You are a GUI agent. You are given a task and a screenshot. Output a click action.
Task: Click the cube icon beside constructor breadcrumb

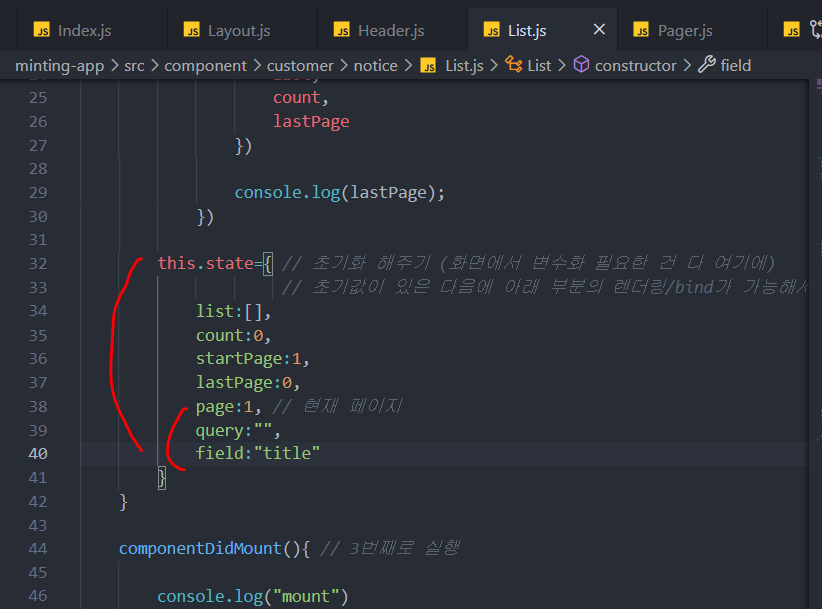click(x=581, y=64)
